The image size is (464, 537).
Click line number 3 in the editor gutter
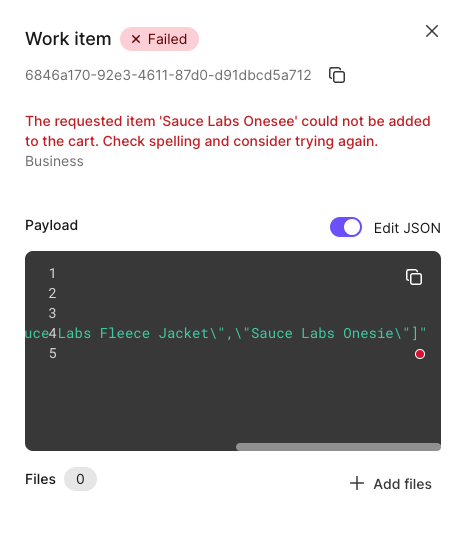point(52,313)
